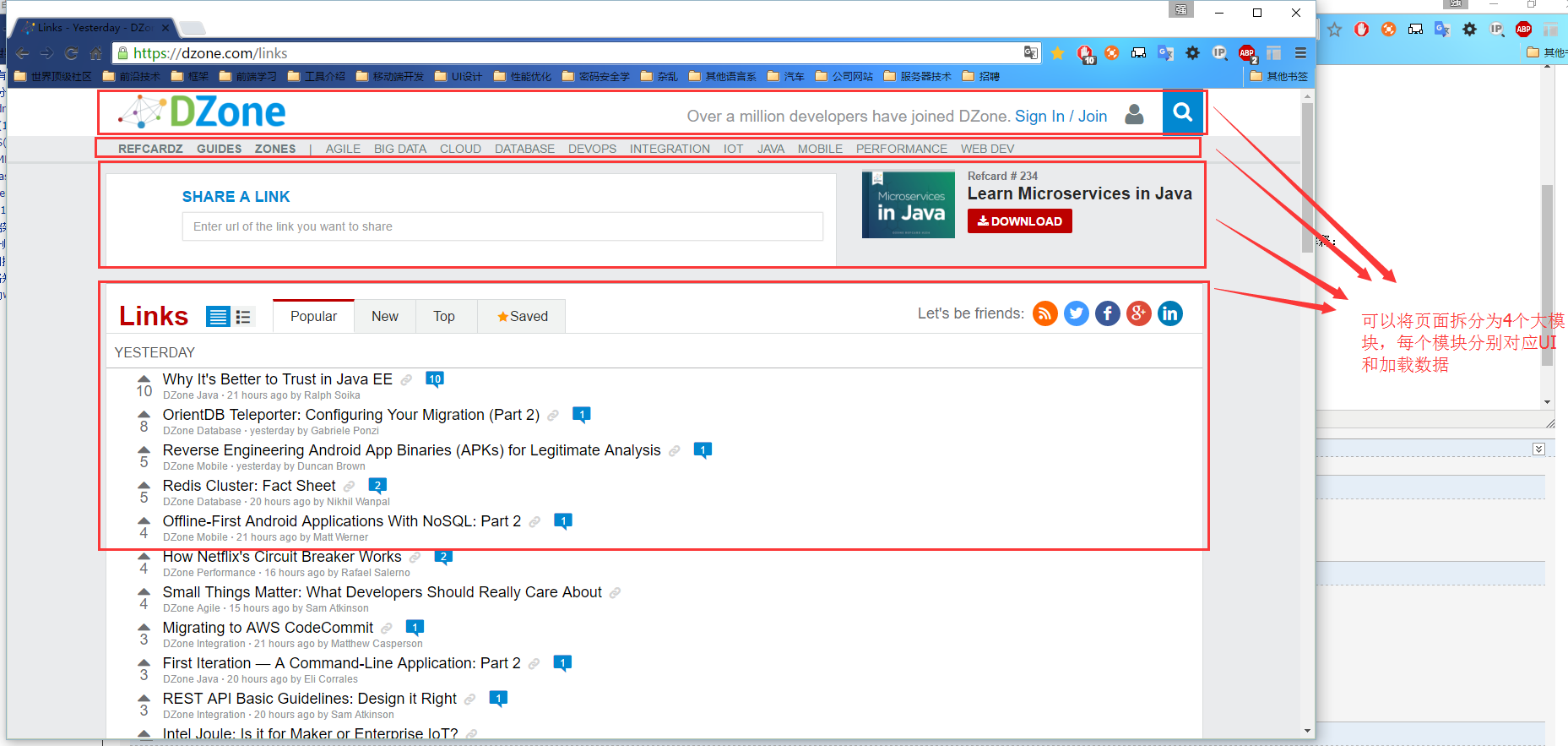The width and height of the screenshot is (1568, 746).
Task: Open 'REST API Basic Guidelines: Design it Right'
Action: [x=310, y=699]
